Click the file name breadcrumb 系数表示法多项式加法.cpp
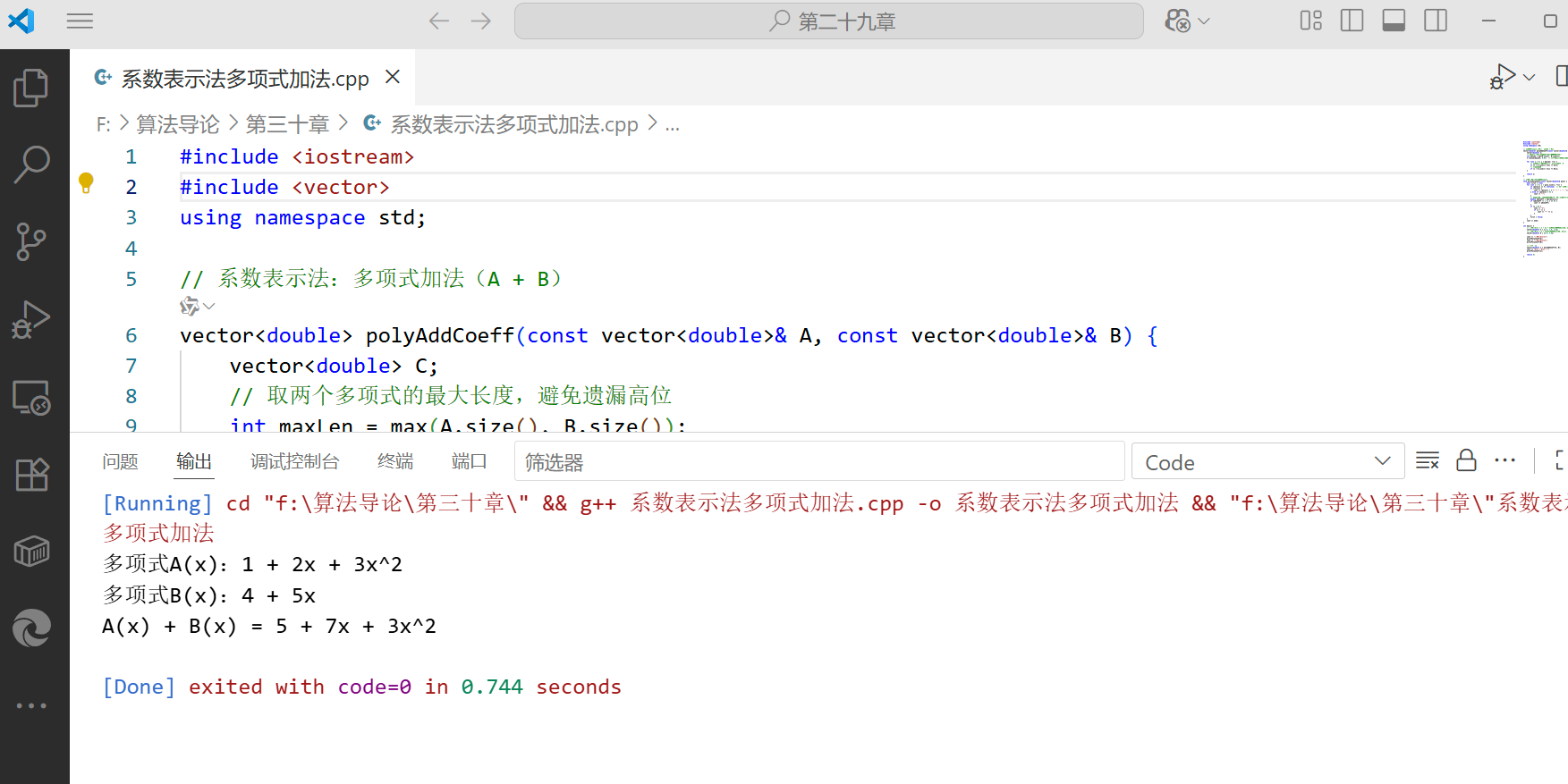The height and width of the screenshot is (784, 1568). (x=514, y=124)
